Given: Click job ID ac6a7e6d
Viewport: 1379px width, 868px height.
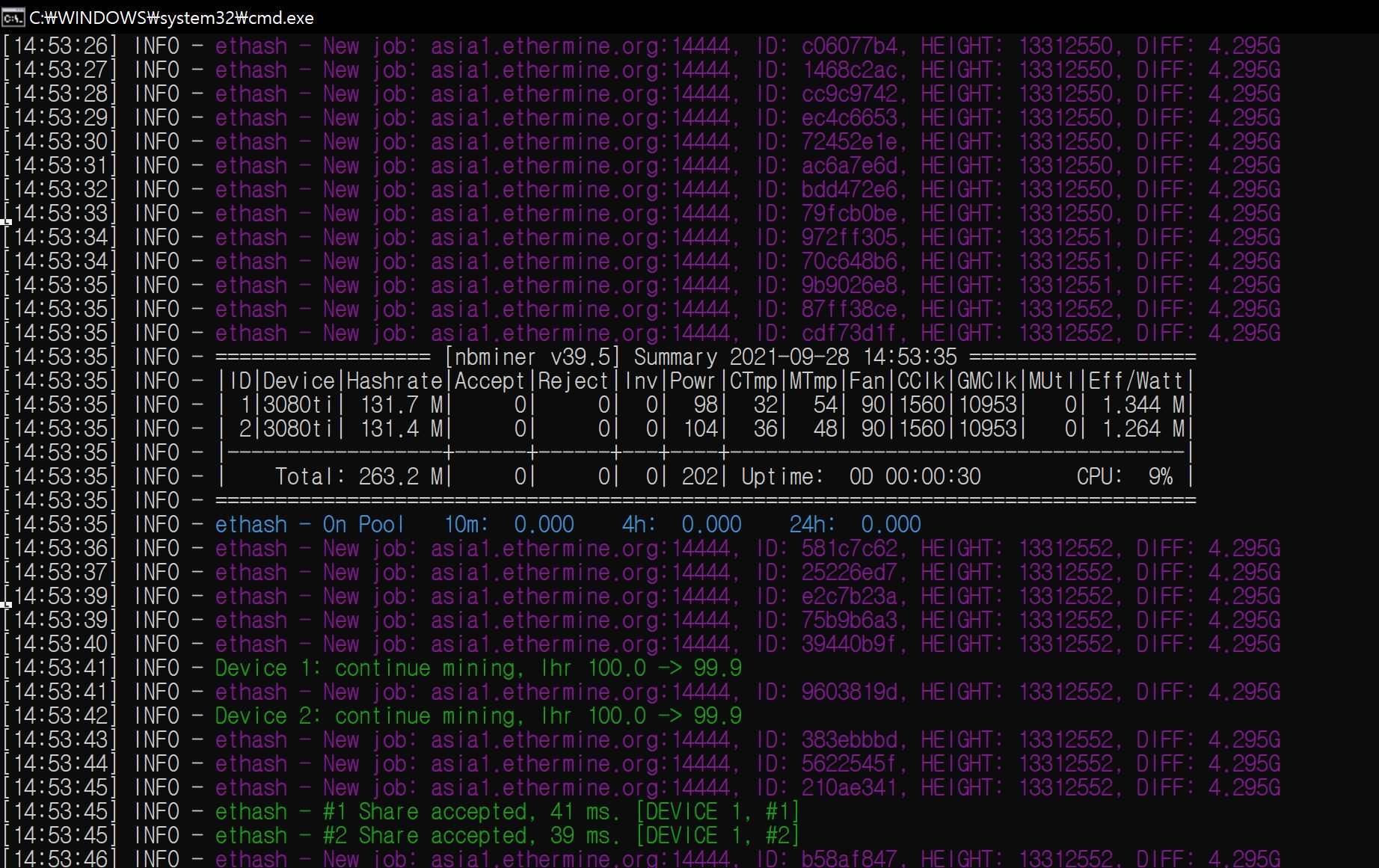Looking at the screenshot, I should (x=850, y=166).
